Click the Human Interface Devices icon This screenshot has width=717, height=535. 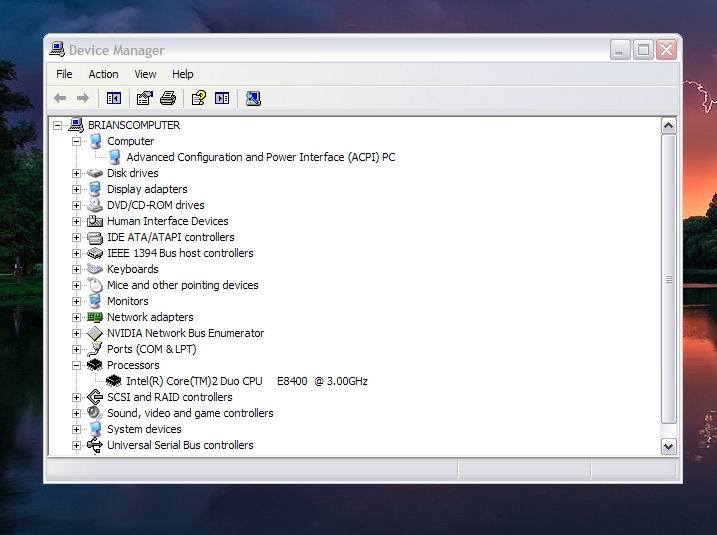click(95, 221)
